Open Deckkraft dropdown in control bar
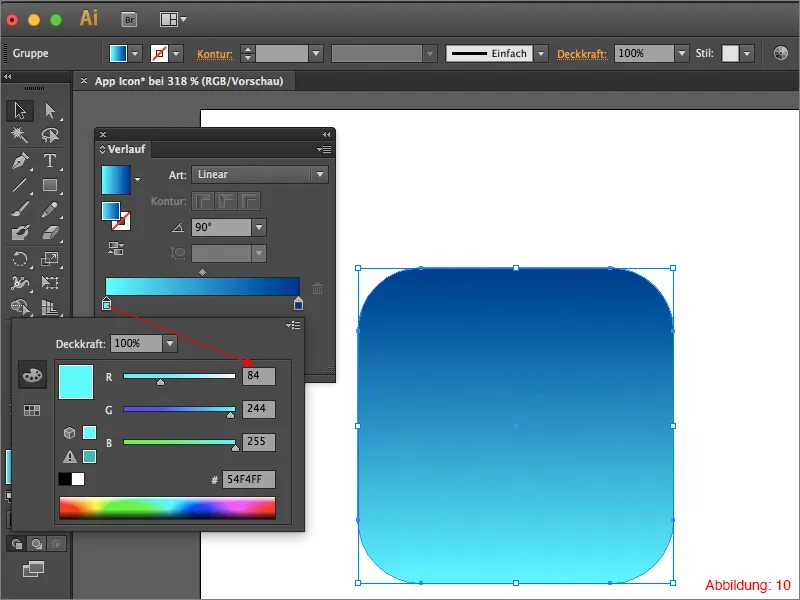 (682, 53)
